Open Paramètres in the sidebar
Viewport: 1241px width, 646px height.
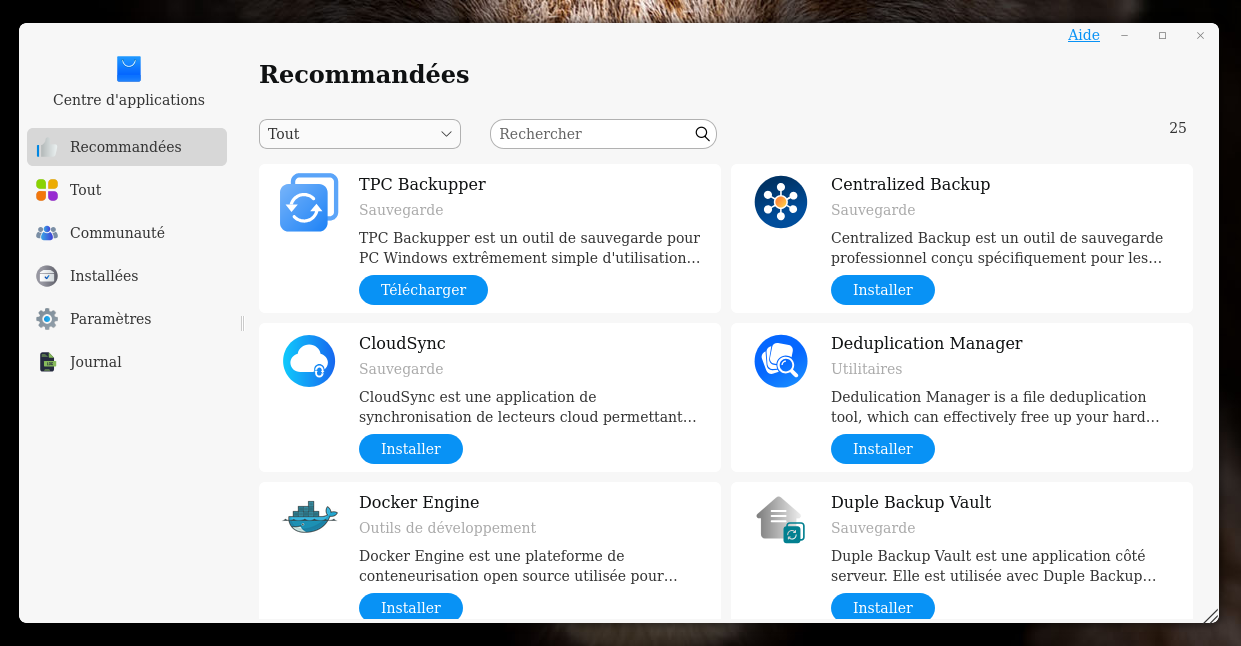coord(110,319)
